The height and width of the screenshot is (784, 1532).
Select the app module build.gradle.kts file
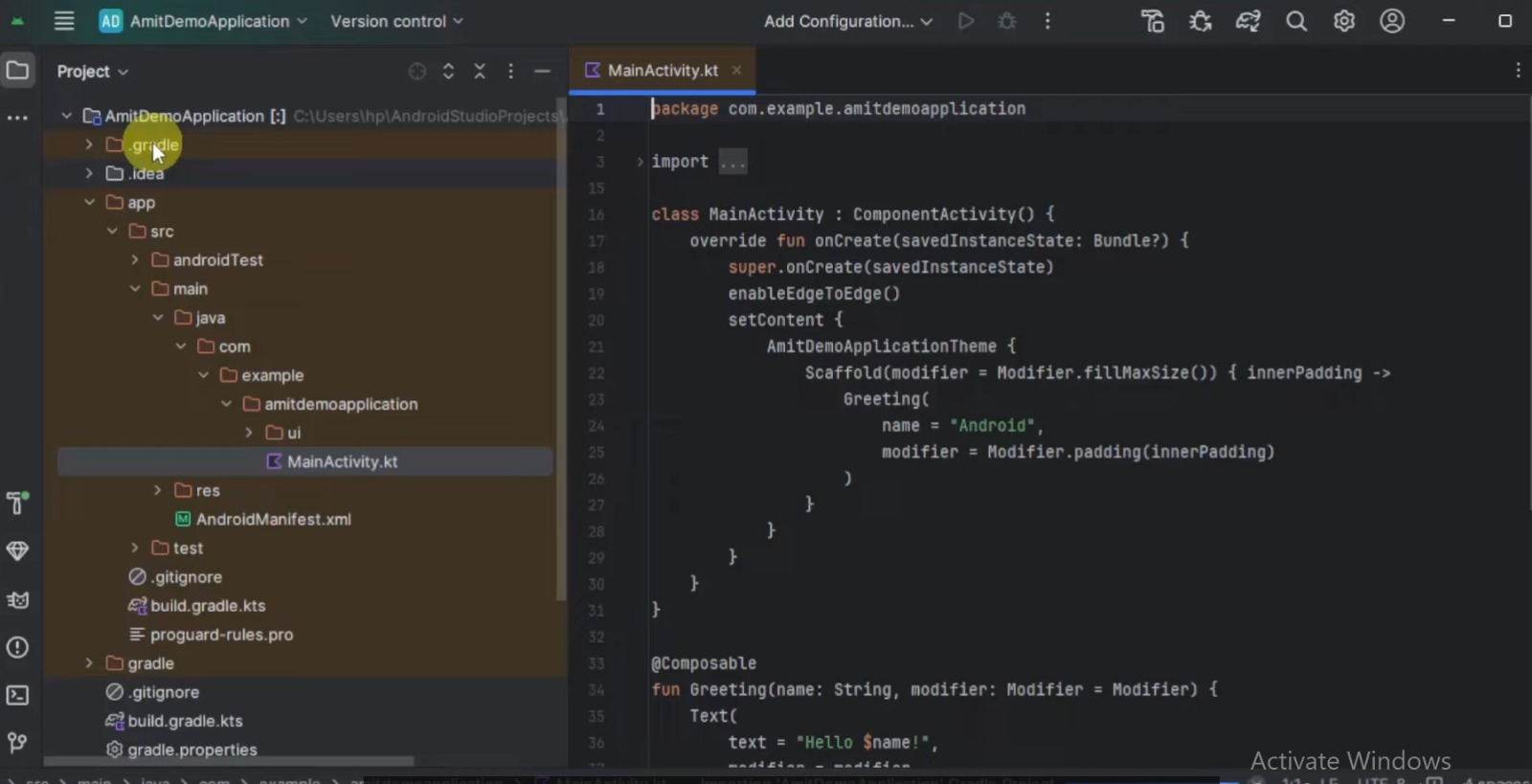[x=196, y=606]
